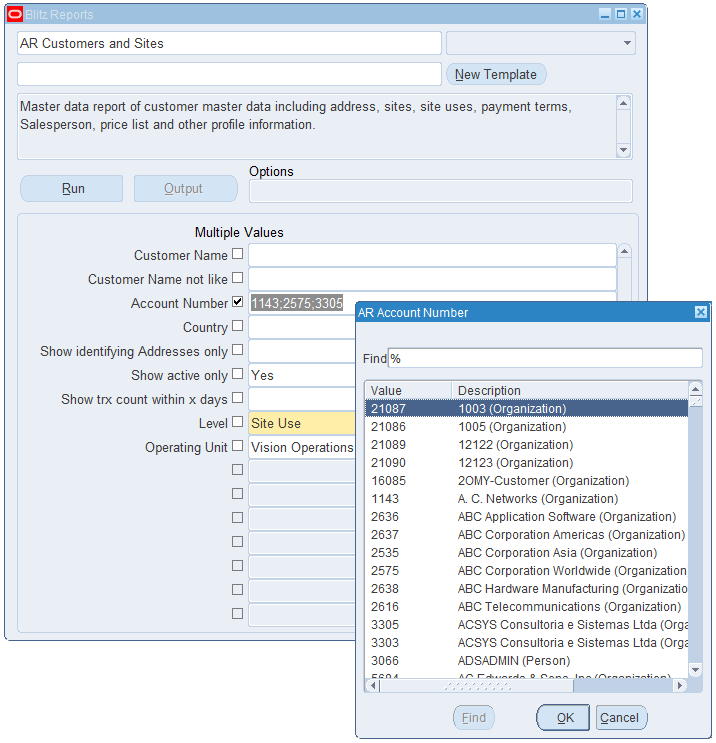Click the account list scroll down arrow
The height and width of the screenshot is (743, 716).
(x=695, y=670)
